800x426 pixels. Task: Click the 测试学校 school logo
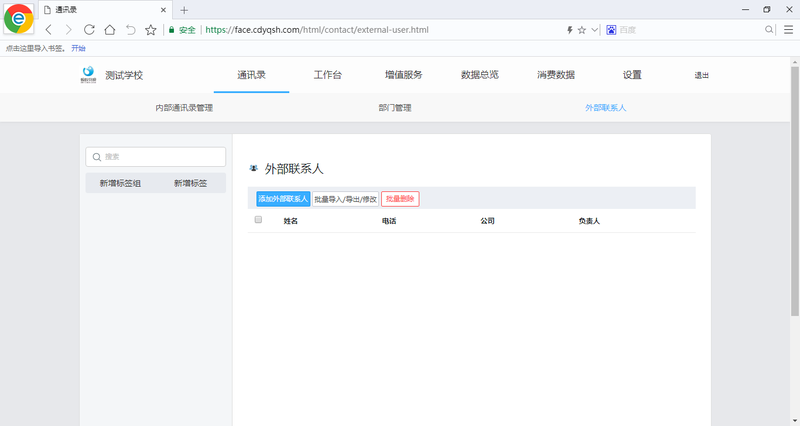pos(88,74)
